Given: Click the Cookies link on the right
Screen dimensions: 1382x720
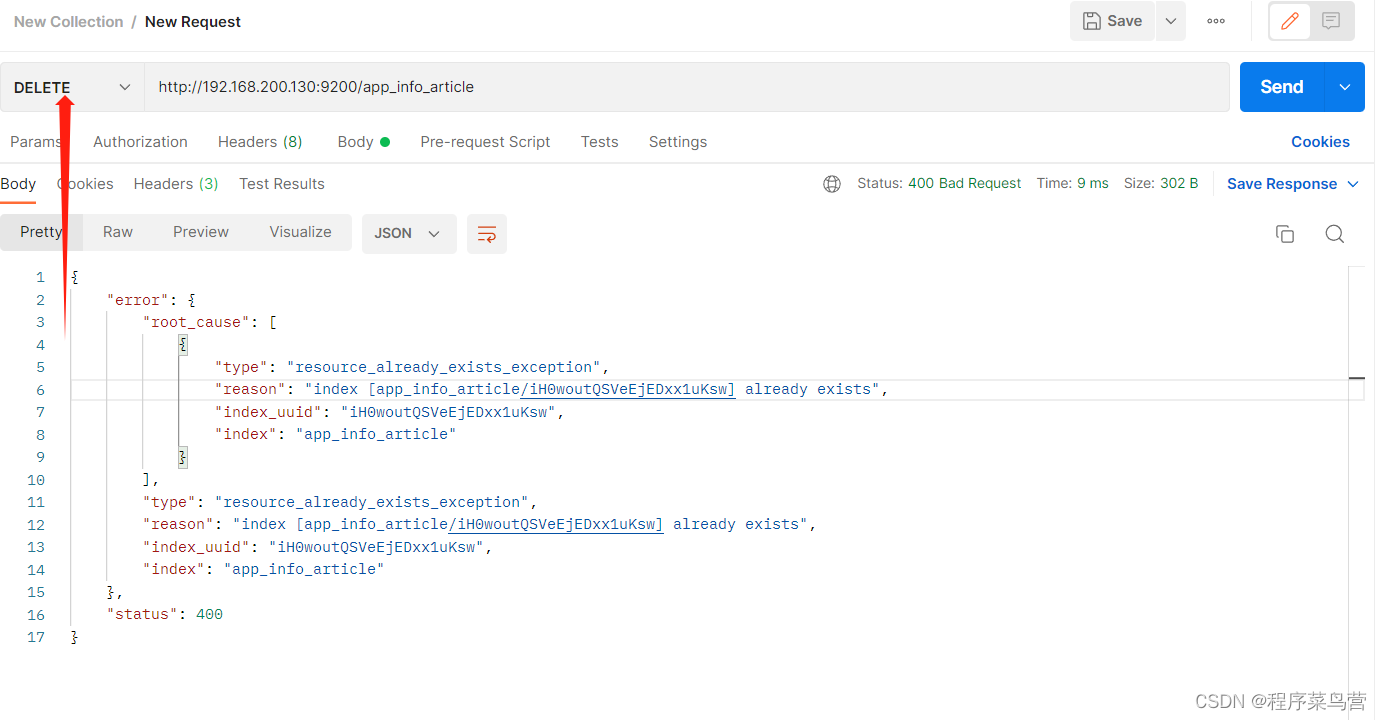Looking at the screenshot, I should point(1320,142).
